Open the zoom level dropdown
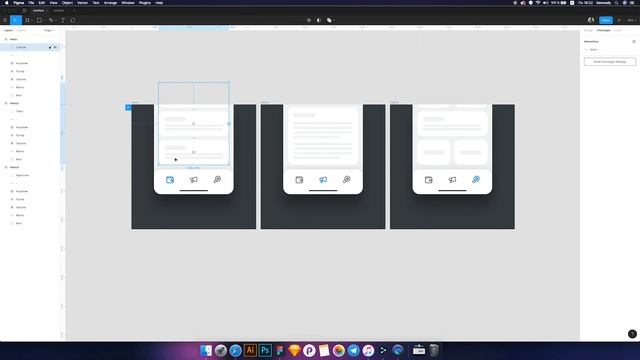The image size is (640, 360). [x=631, y=20]
